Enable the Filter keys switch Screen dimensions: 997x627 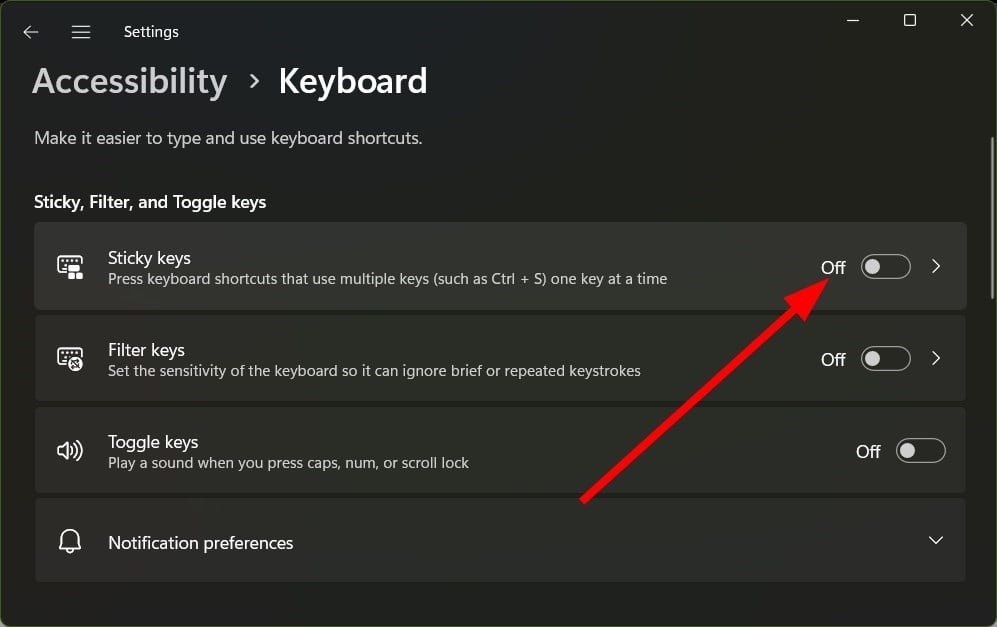[886, 359]
